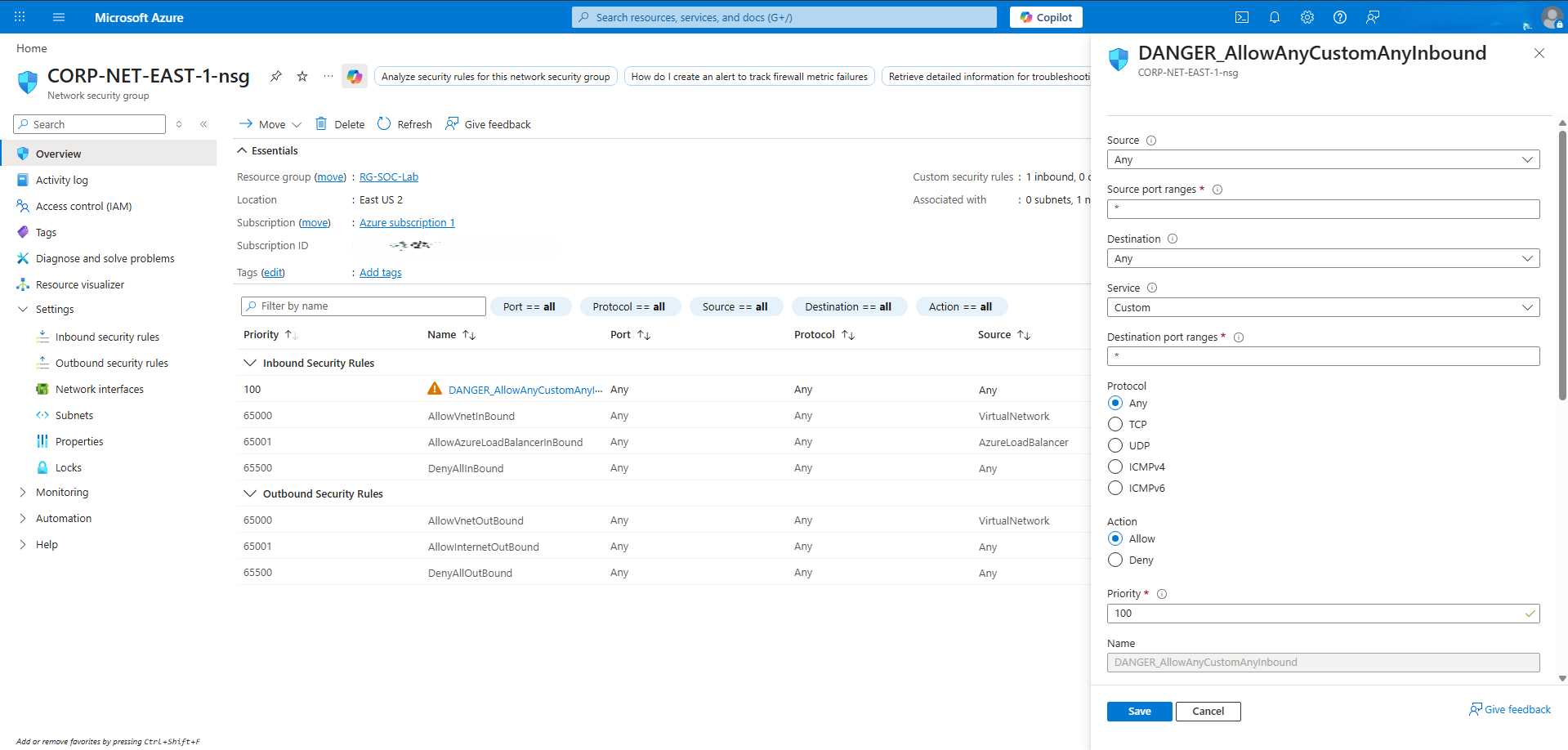The height and width of the screenshot is (750, 1568).
Task: Expand the Monitoring section in the sidebar
Action: 23,492
